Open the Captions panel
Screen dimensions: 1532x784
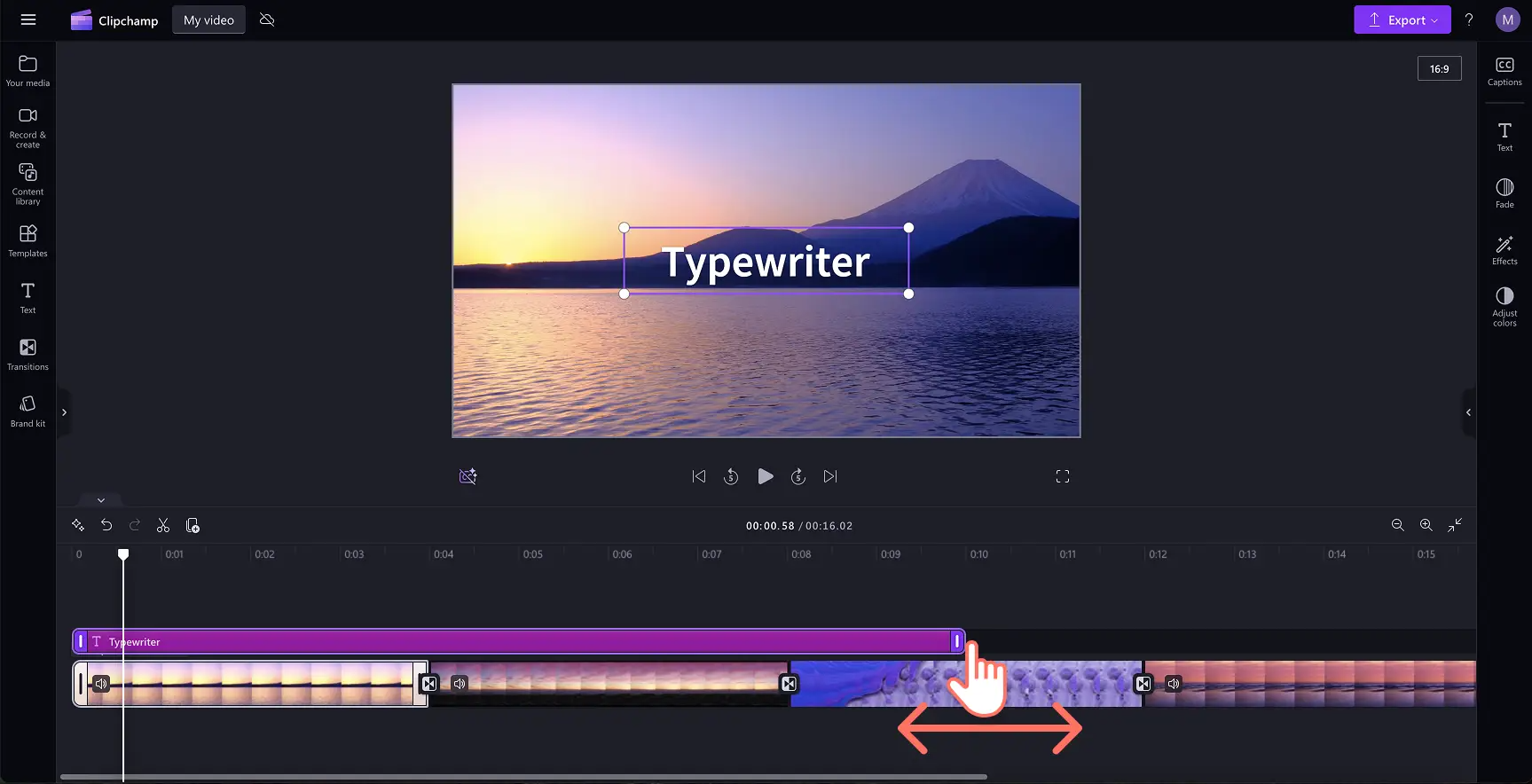[1505, 72]
